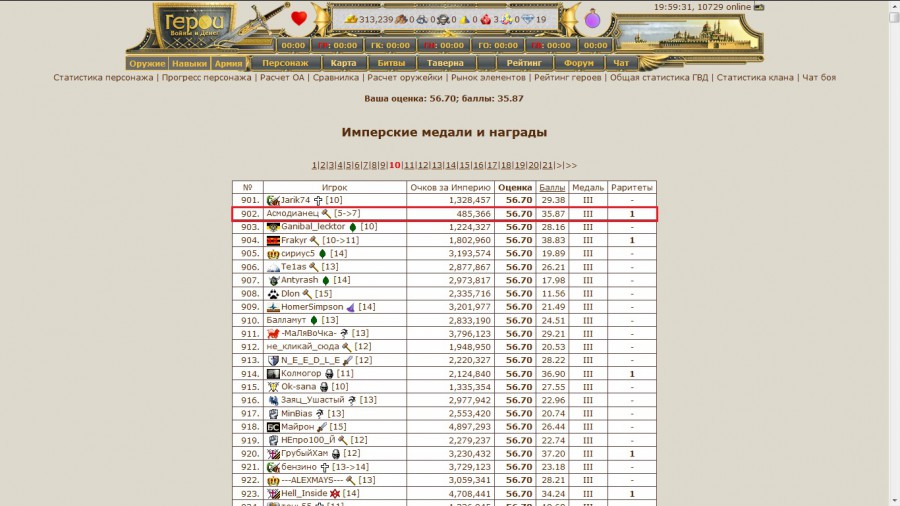The width and height of the screenshot is (900, 506).
Task: Click the red demon faction icon next to Hell_Inside
Action: pos(335,493)
